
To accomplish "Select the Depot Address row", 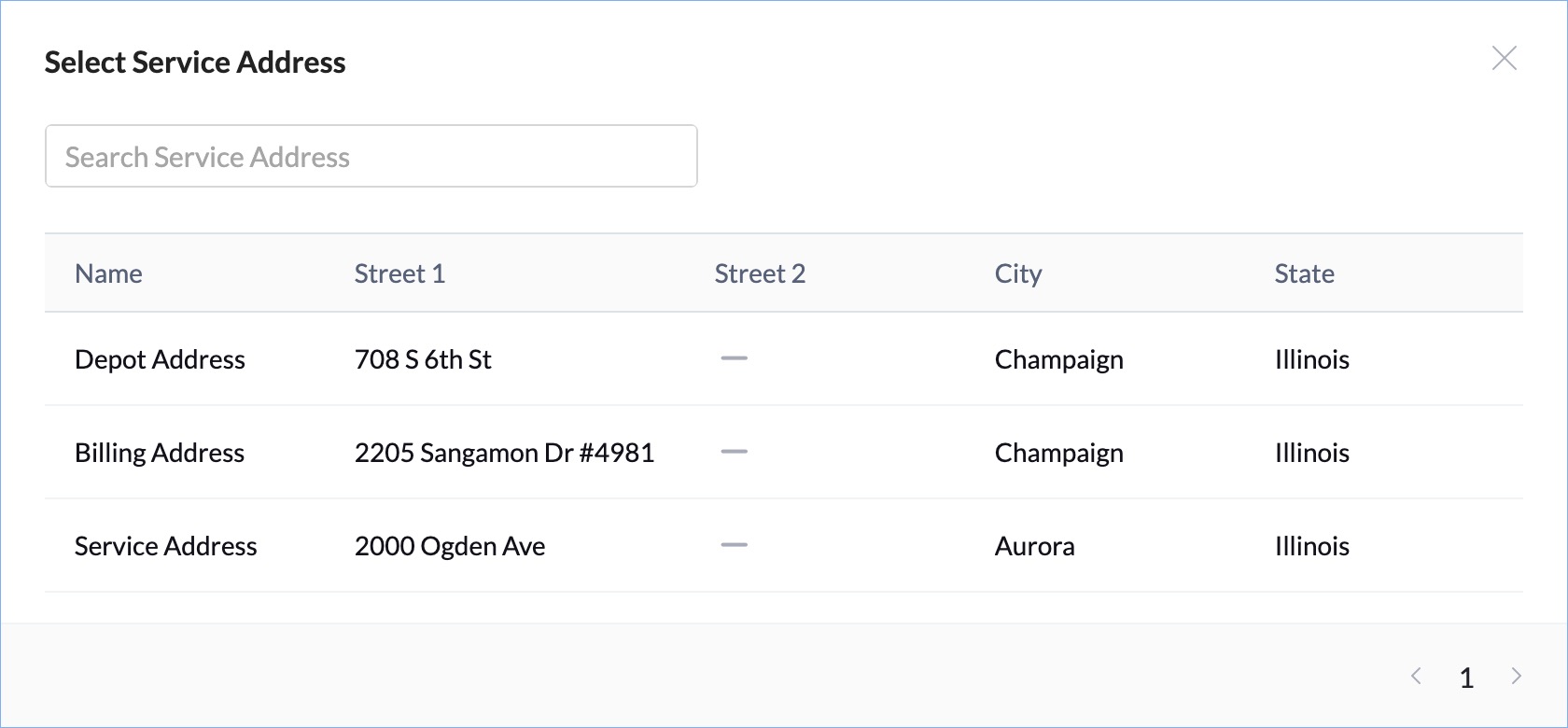I will coord(160,359).
